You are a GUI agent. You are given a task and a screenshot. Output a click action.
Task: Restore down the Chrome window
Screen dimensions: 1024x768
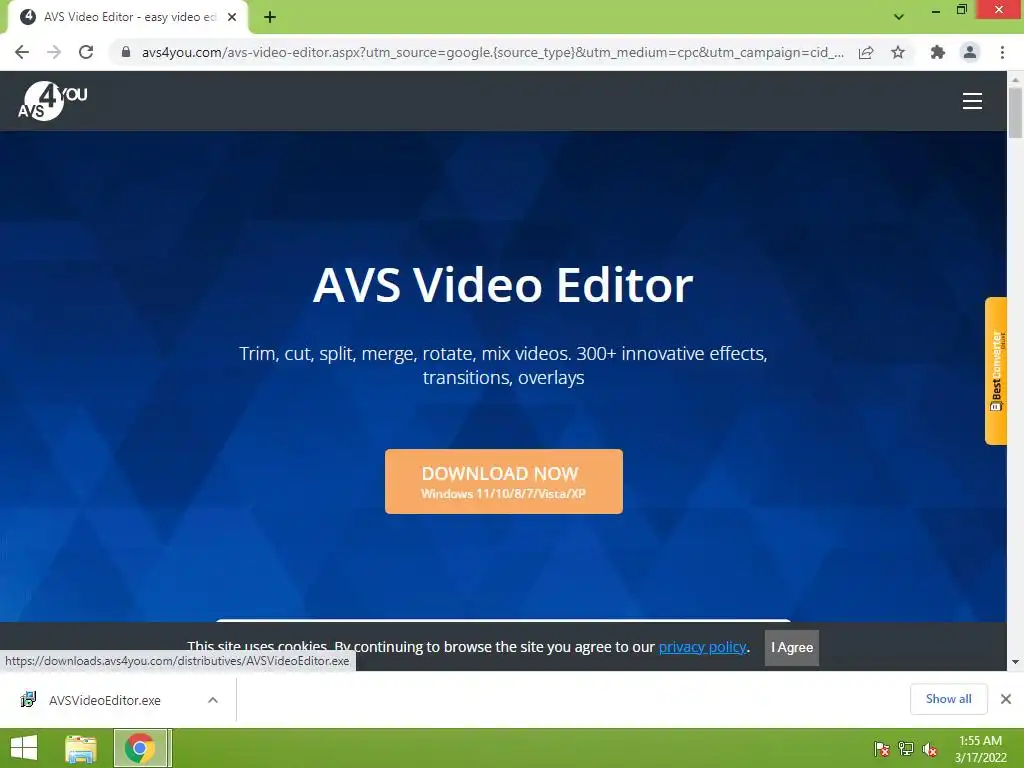pos(961,10)
